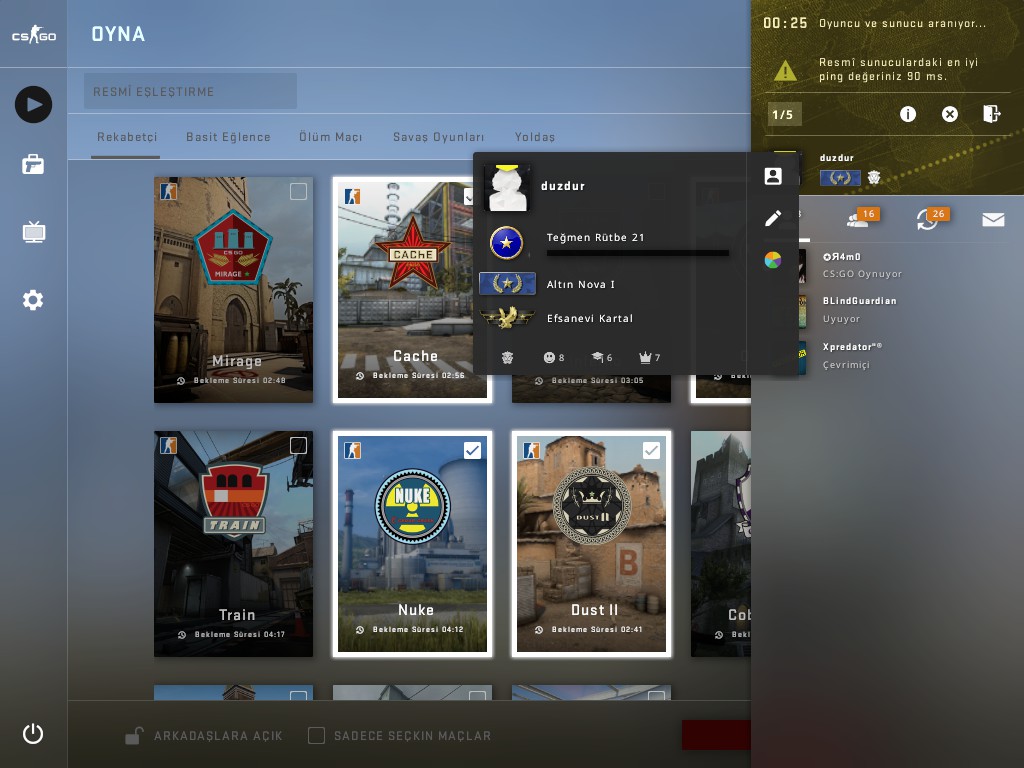Open the Inventory briefcase icon

coord(33,165)
